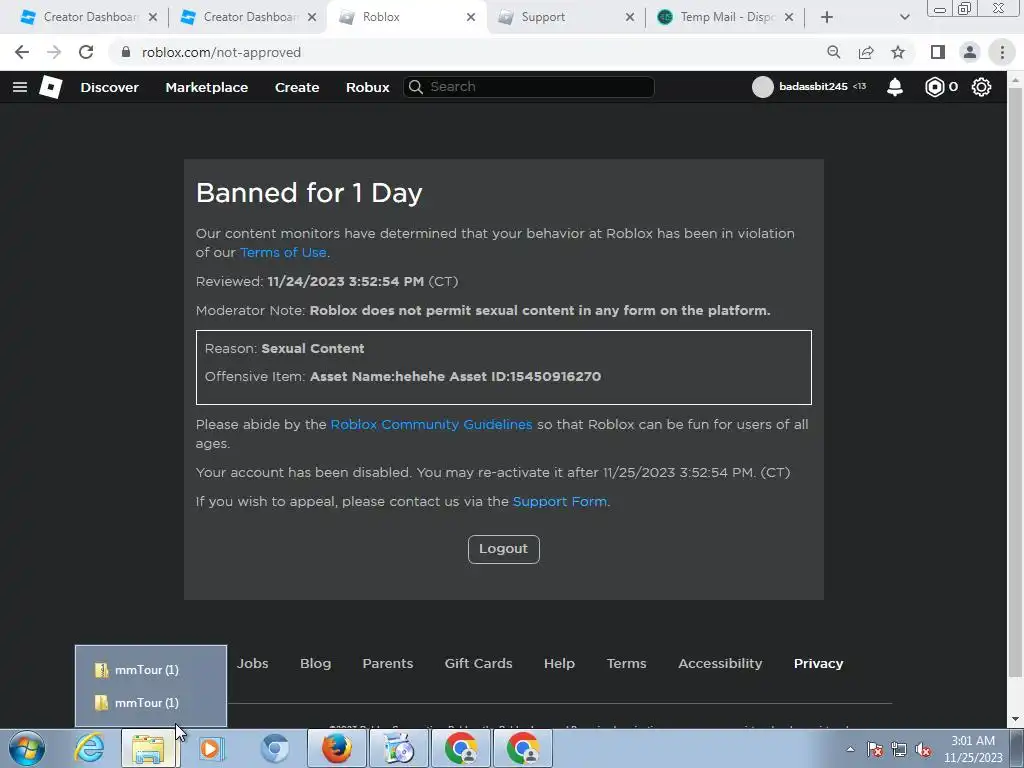1024x768 pixels.
Task: Open the Parents footer link
Action: 387,664
